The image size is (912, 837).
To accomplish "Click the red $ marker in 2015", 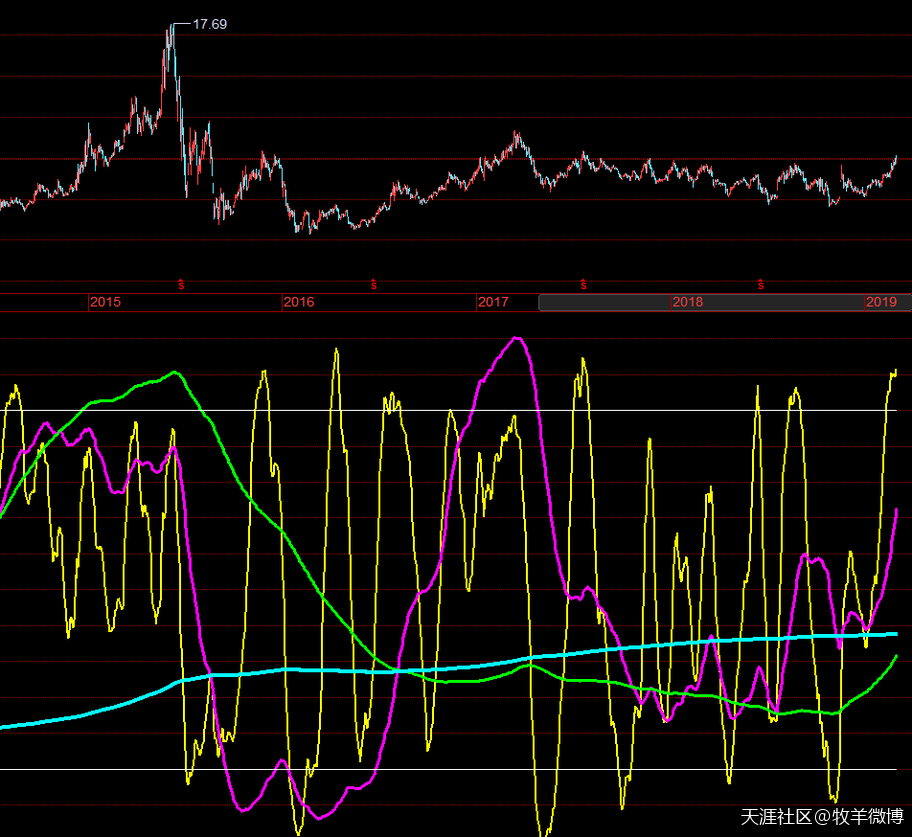I will coord(181,285).
